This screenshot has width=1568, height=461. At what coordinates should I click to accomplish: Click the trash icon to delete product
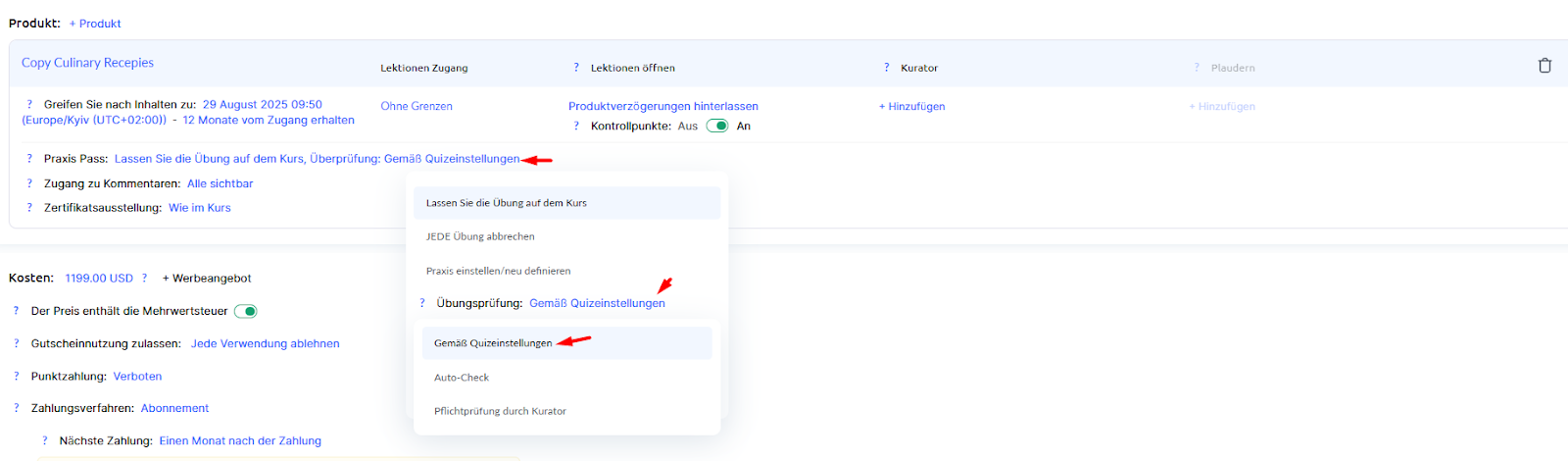click(1544, 66)
